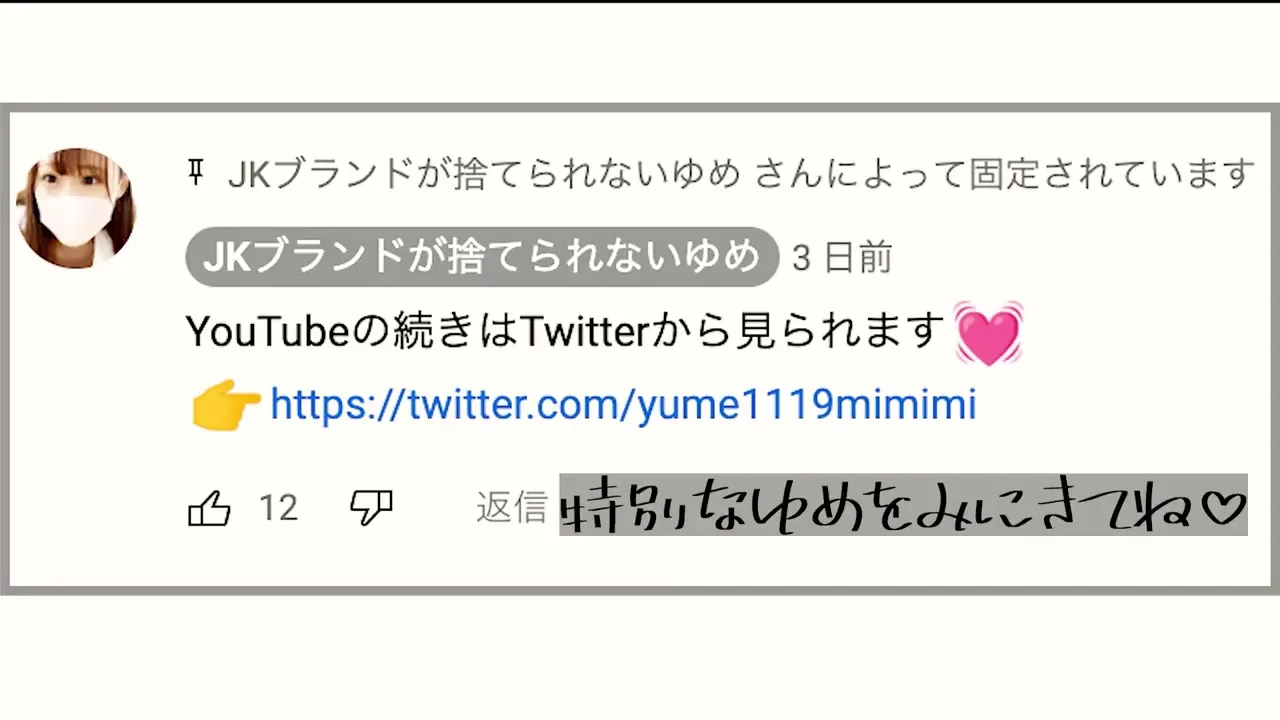Select the channel name in pinned notice

point(484,174)
